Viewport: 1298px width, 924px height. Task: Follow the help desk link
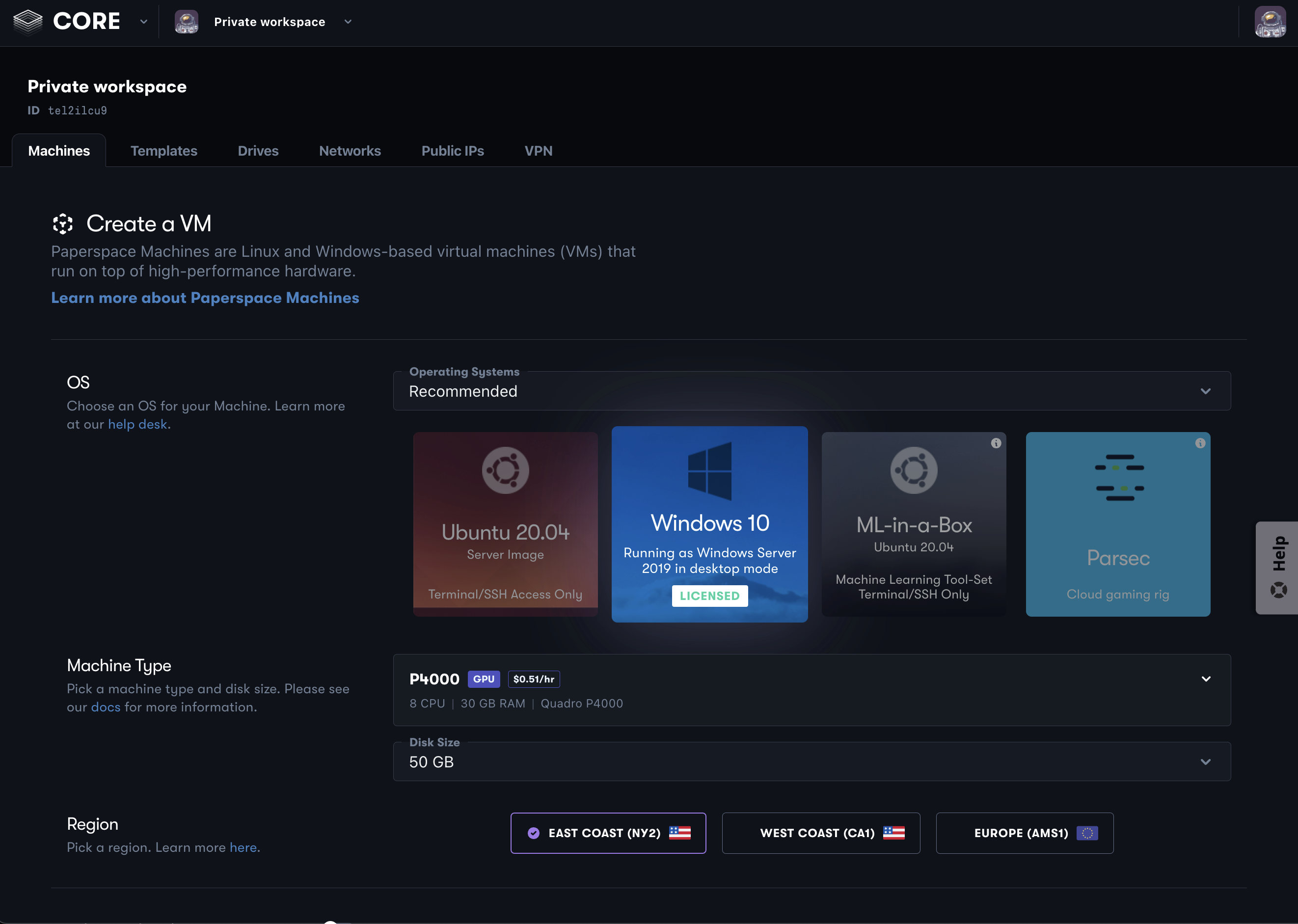point(137,425)
